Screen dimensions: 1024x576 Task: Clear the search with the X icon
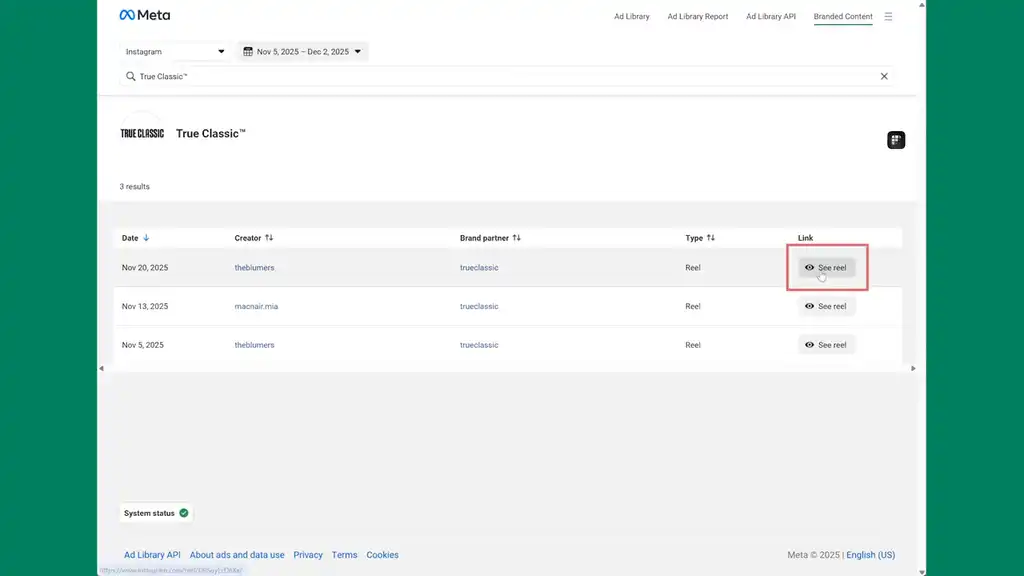(x=884, y=76)
